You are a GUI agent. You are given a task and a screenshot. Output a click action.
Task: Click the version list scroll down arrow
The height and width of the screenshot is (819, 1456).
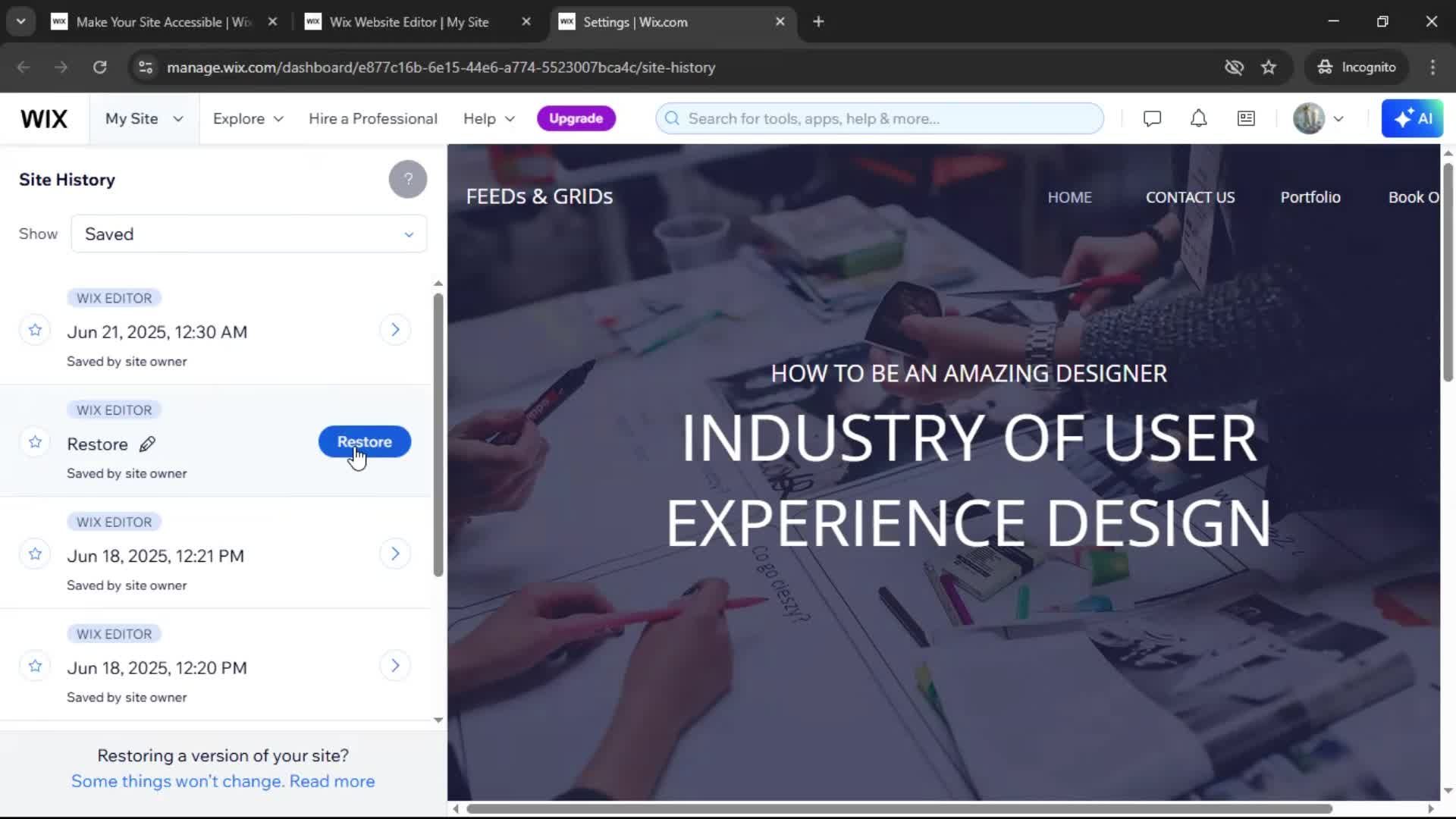pyautogui.click(x=438, y=720)
